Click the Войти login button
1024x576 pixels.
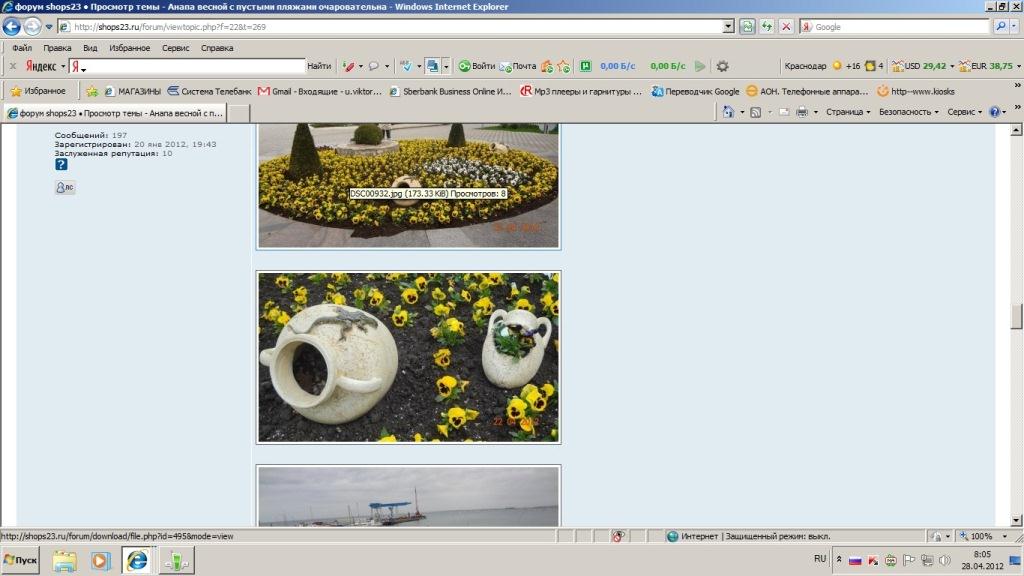pos(477,66)
